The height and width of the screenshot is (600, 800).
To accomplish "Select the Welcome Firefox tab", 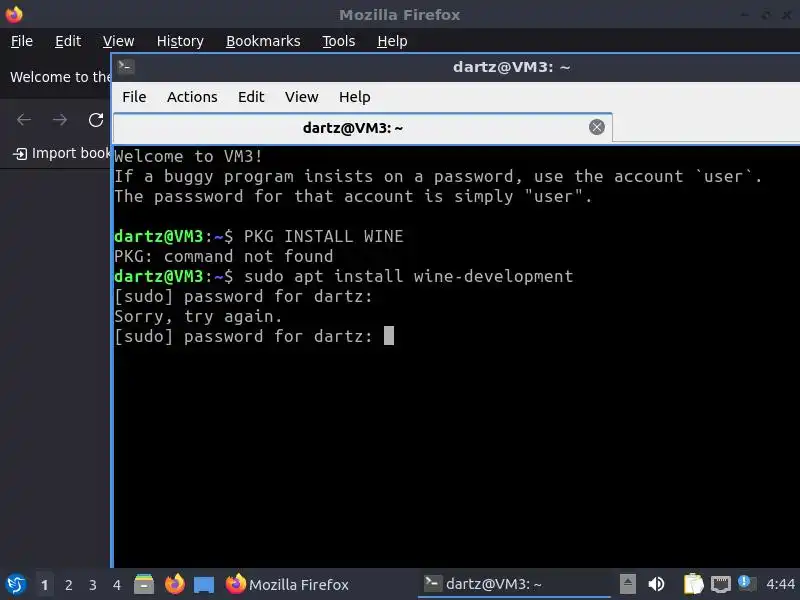I will (x=60, y=77).
